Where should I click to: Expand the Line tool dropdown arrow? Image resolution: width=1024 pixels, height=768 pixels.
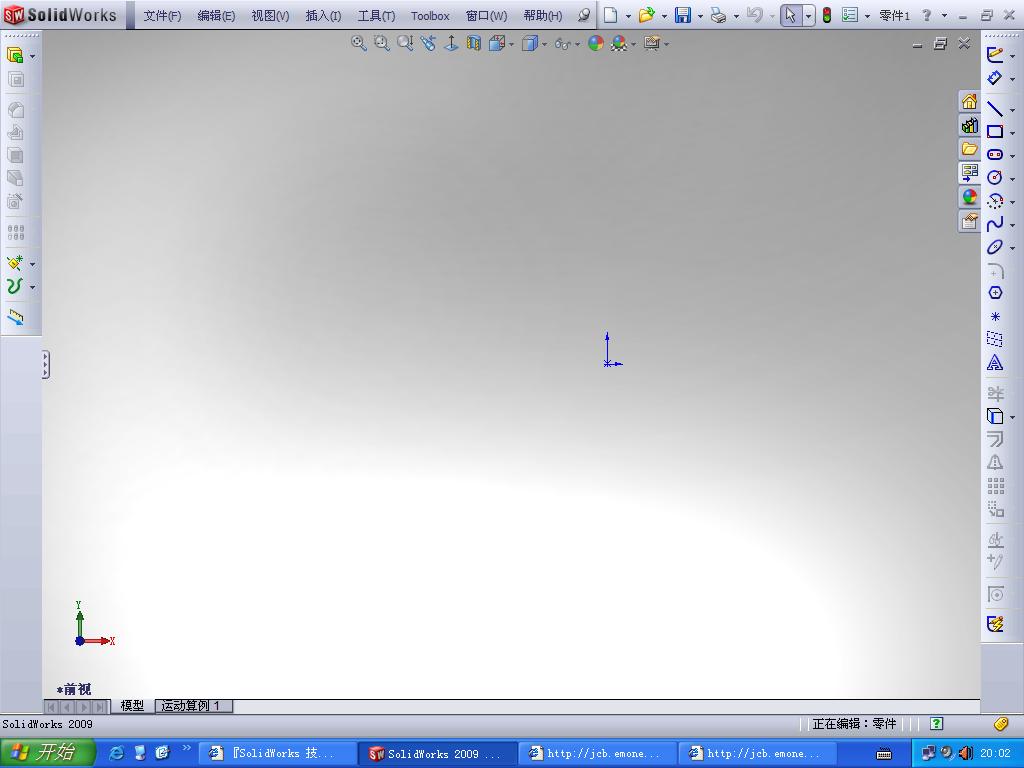pyautogui.click(x=1013, y=110)
